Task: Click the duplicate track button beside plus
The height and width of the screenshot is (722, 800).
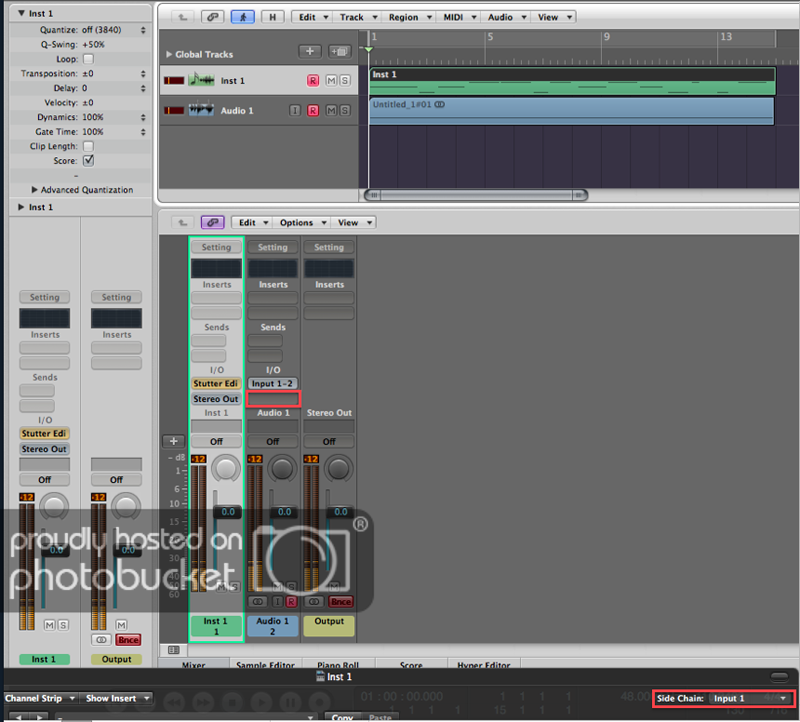Action: click(x=339, y=51)
